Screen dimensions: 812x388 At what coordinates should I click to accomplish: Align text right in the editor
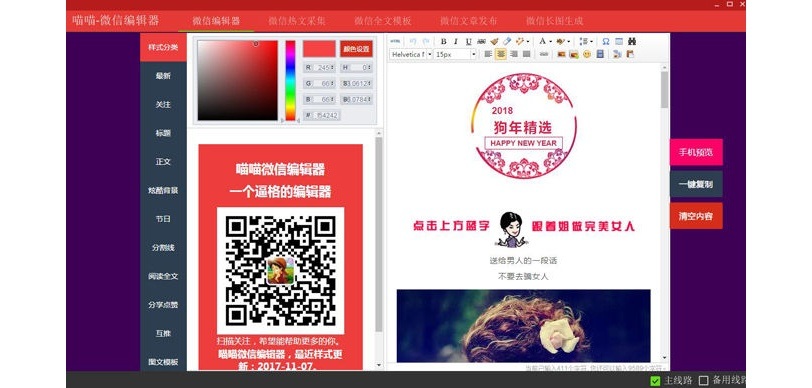514,54
